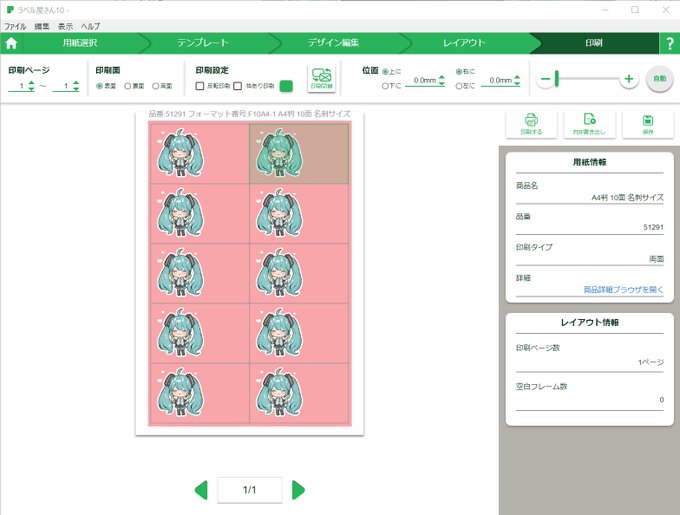Switch to the レイアウト step
This screenshot has height=515, width=680.
(464, 43)
